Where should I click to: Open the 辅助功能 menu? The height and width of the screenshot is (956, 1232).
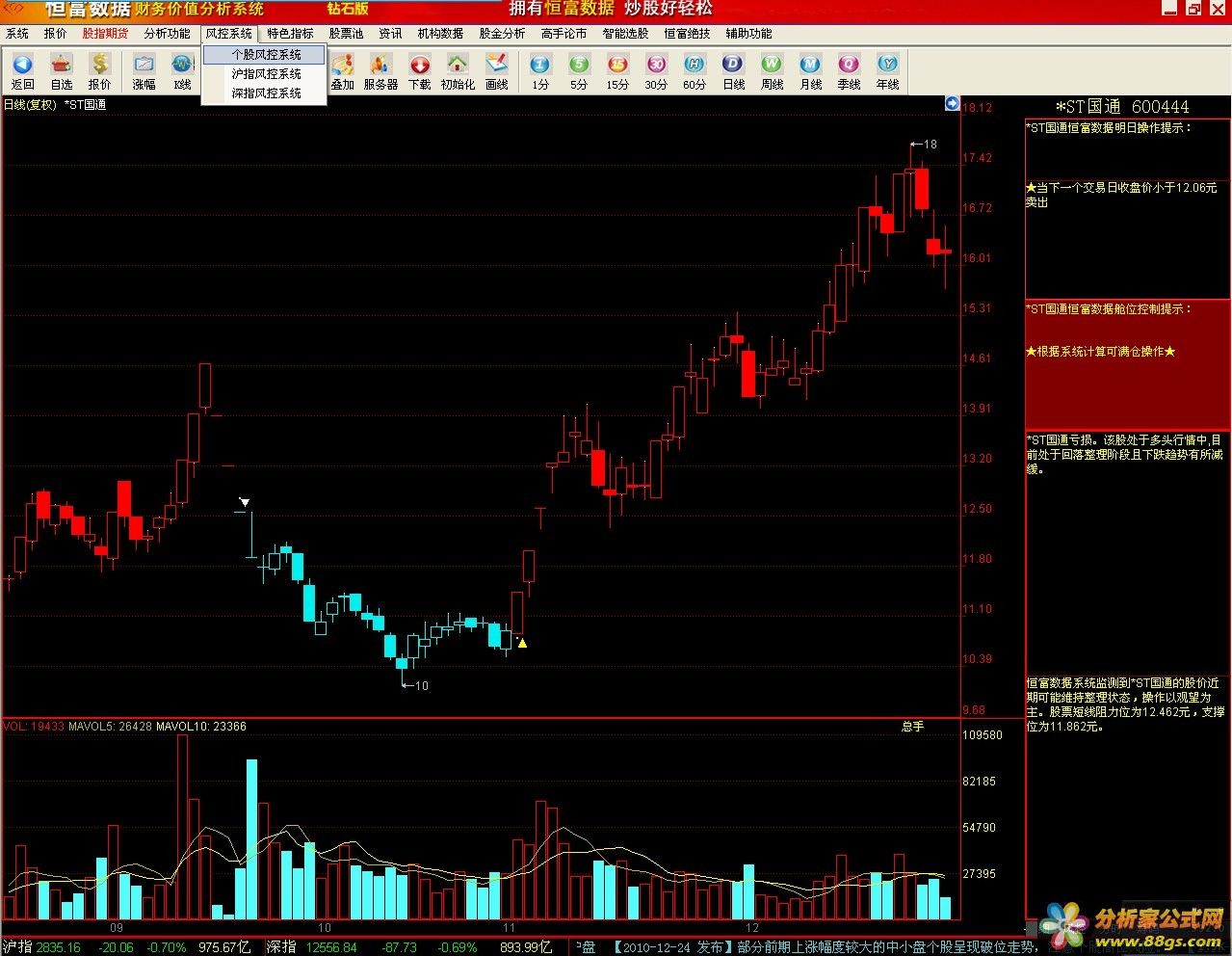point(749,34)
